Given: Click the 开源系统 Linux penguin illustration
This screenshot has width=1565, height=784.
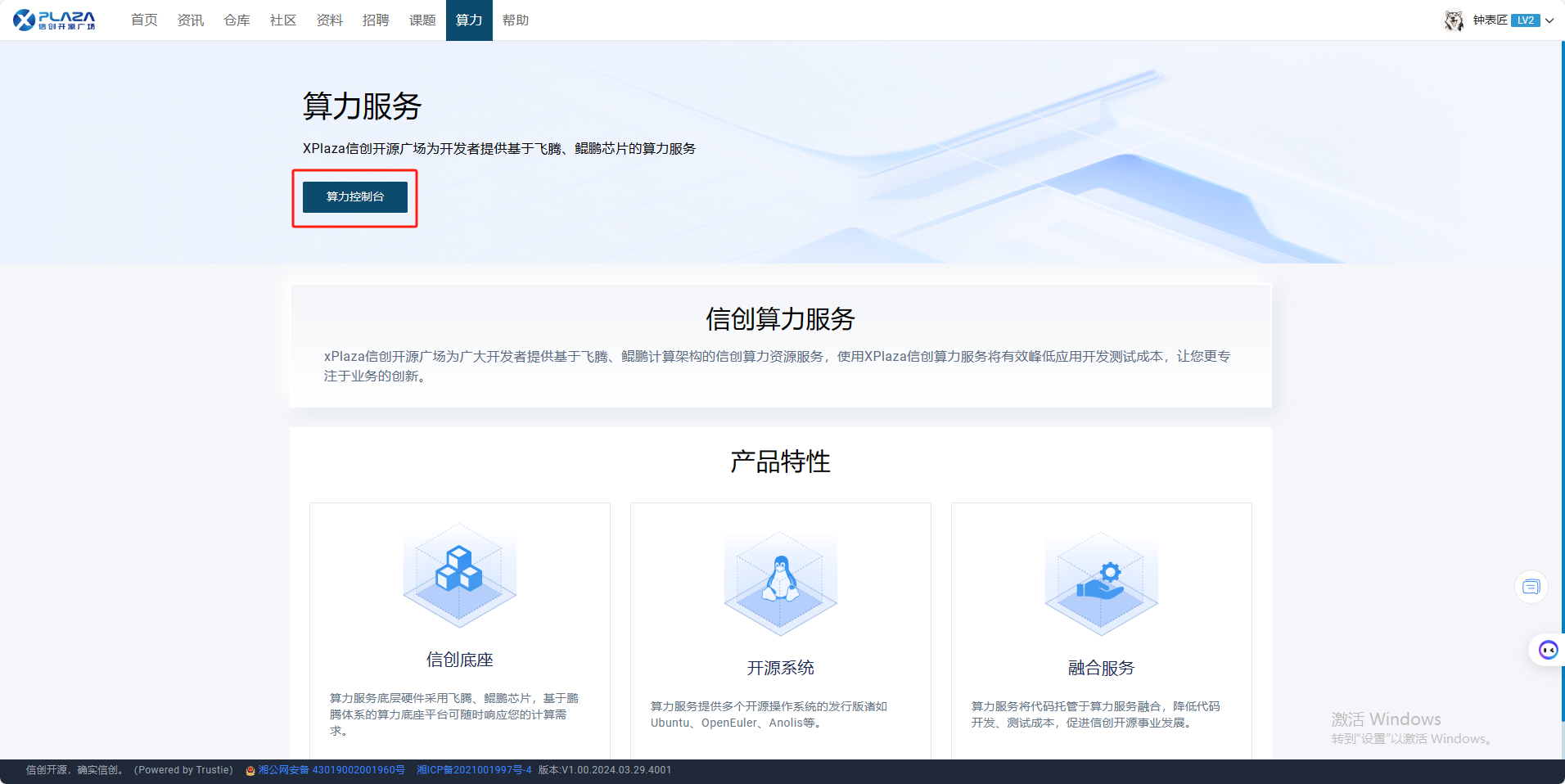Looking at the screenshot, I should pyautogui.click(x=780, y=581).
